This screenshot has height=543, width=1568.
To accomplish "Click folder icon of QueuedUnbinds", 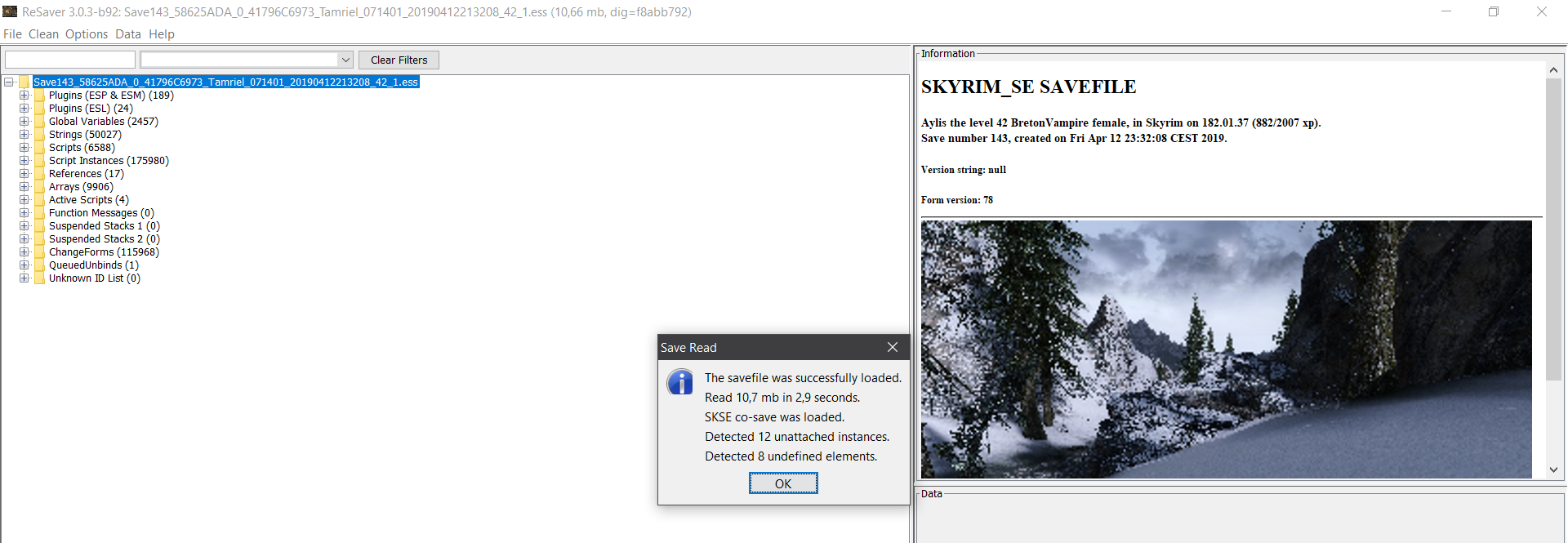I will [40, 265].
